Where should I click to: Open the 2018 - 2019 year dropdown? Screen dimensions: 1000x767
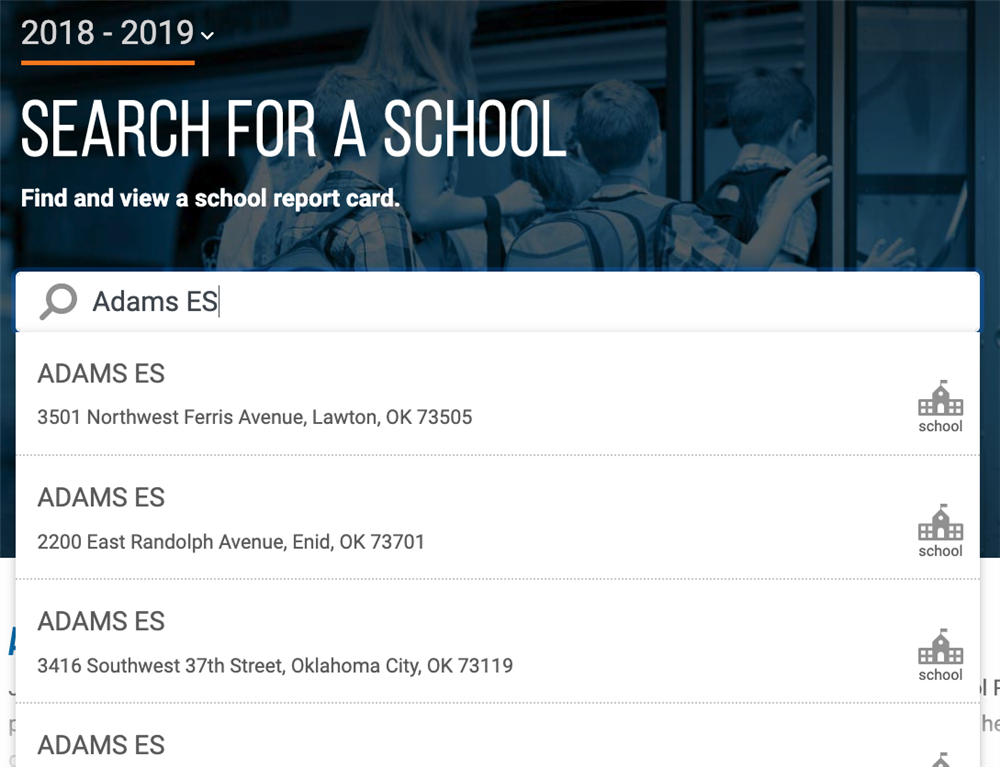point(117,33)
